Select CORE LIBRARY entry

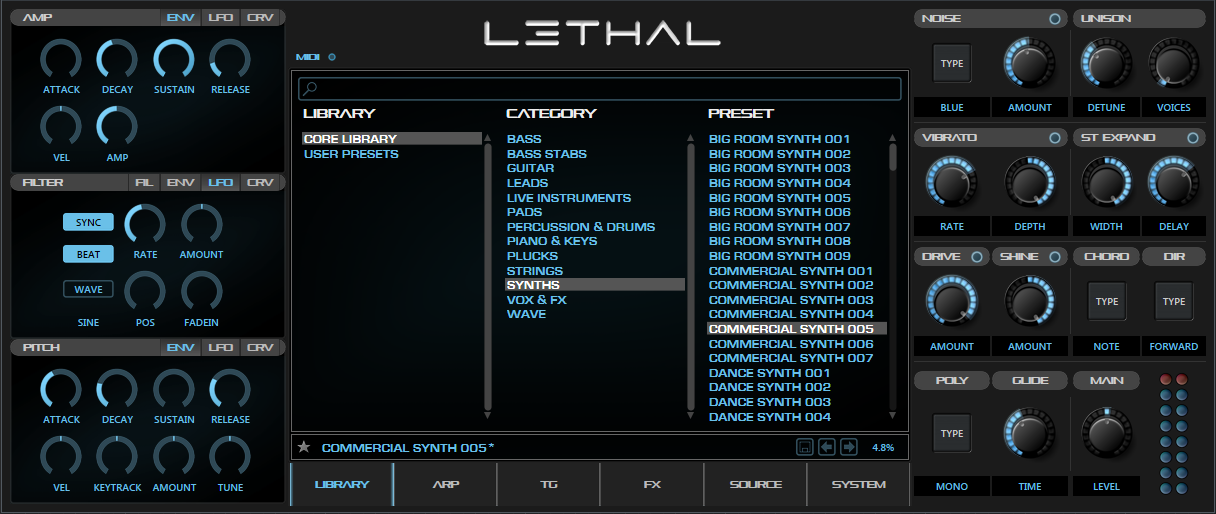(392, 139)
